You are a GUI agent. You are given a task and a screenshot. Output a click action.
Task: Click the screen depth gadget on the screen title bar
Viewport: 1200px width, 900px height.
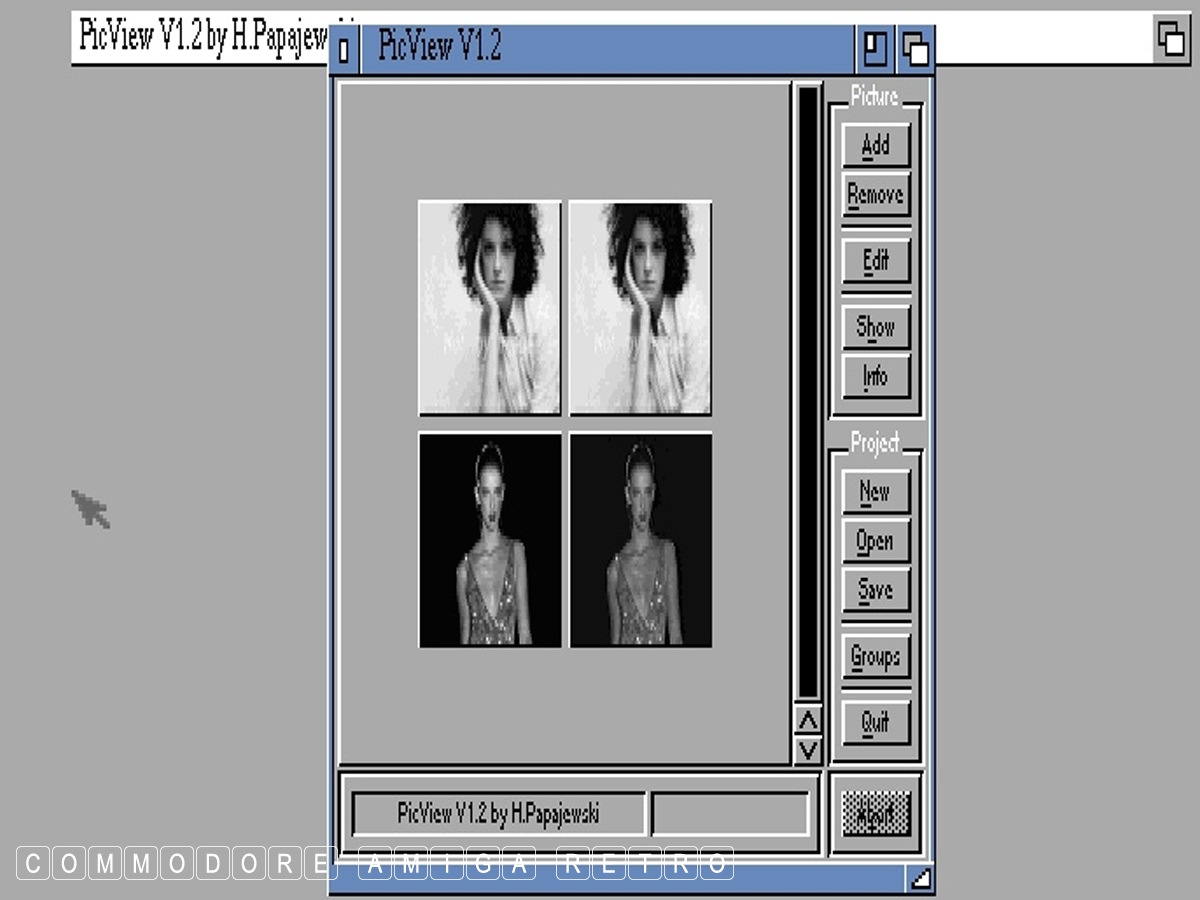[x=1171, y=40]
